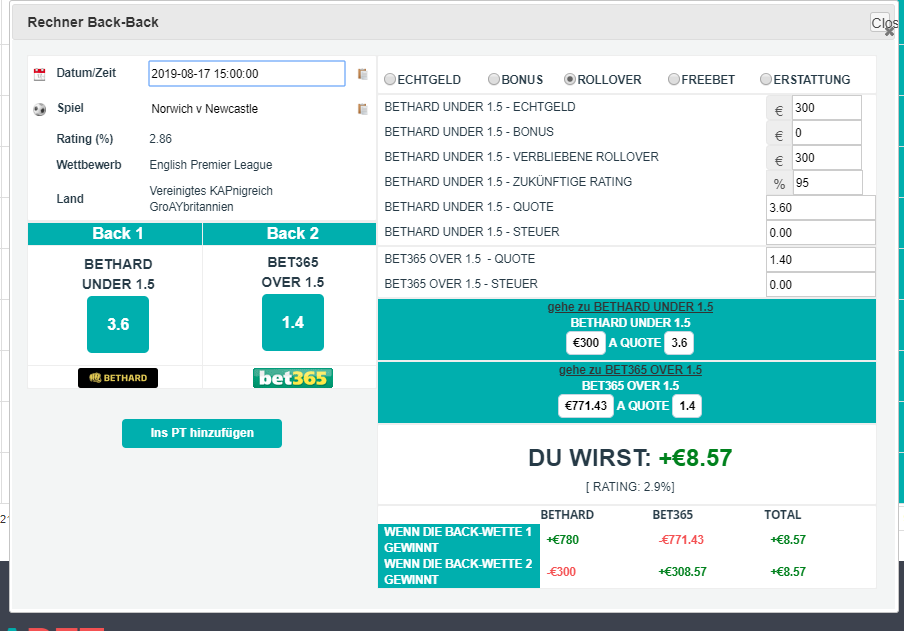Click the percent symbol beside Rating field
904x631 pixels.
779,184
